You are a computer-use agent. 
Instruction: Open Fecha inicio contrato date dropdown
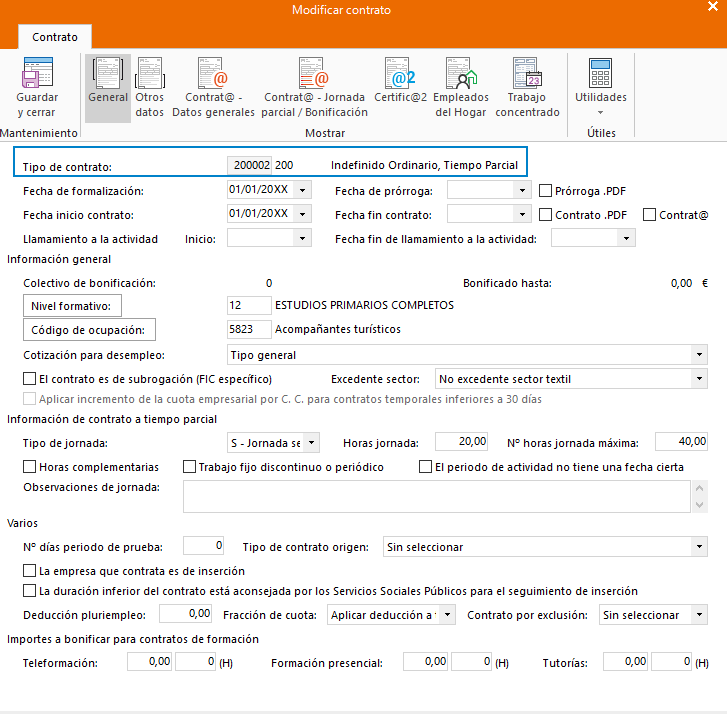(302, 214)
